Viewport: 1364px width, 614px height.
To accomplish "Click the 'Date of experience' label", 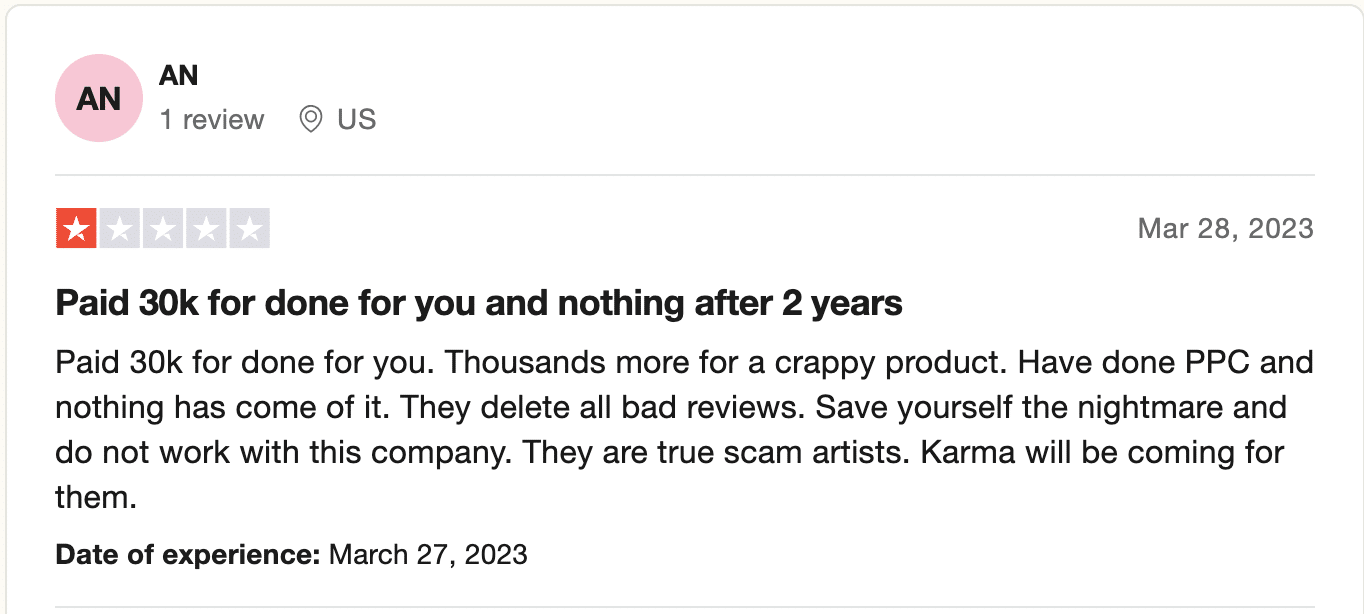I will (x=188, y=554).
